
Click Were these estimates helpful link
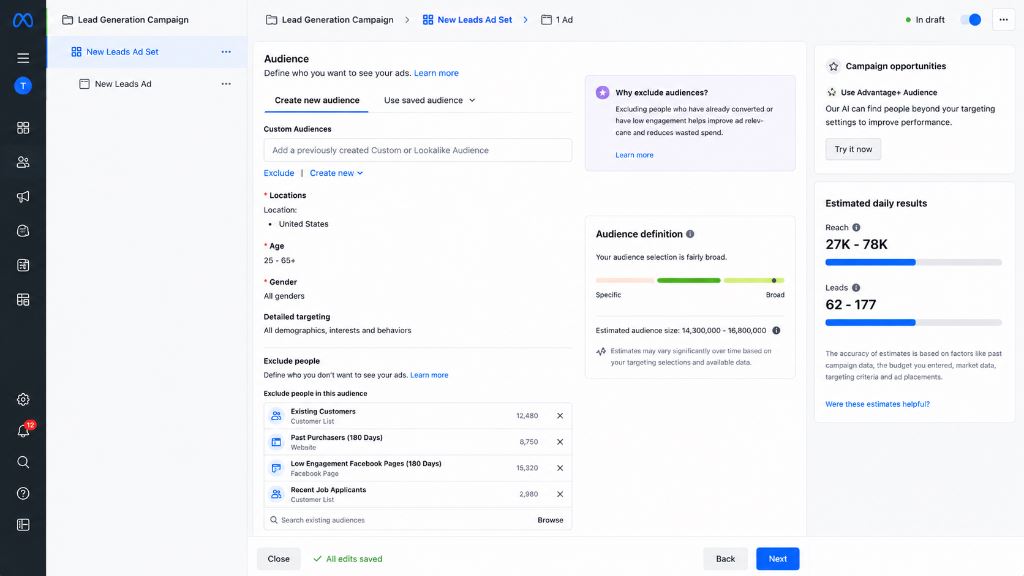(x=877, y=404)
